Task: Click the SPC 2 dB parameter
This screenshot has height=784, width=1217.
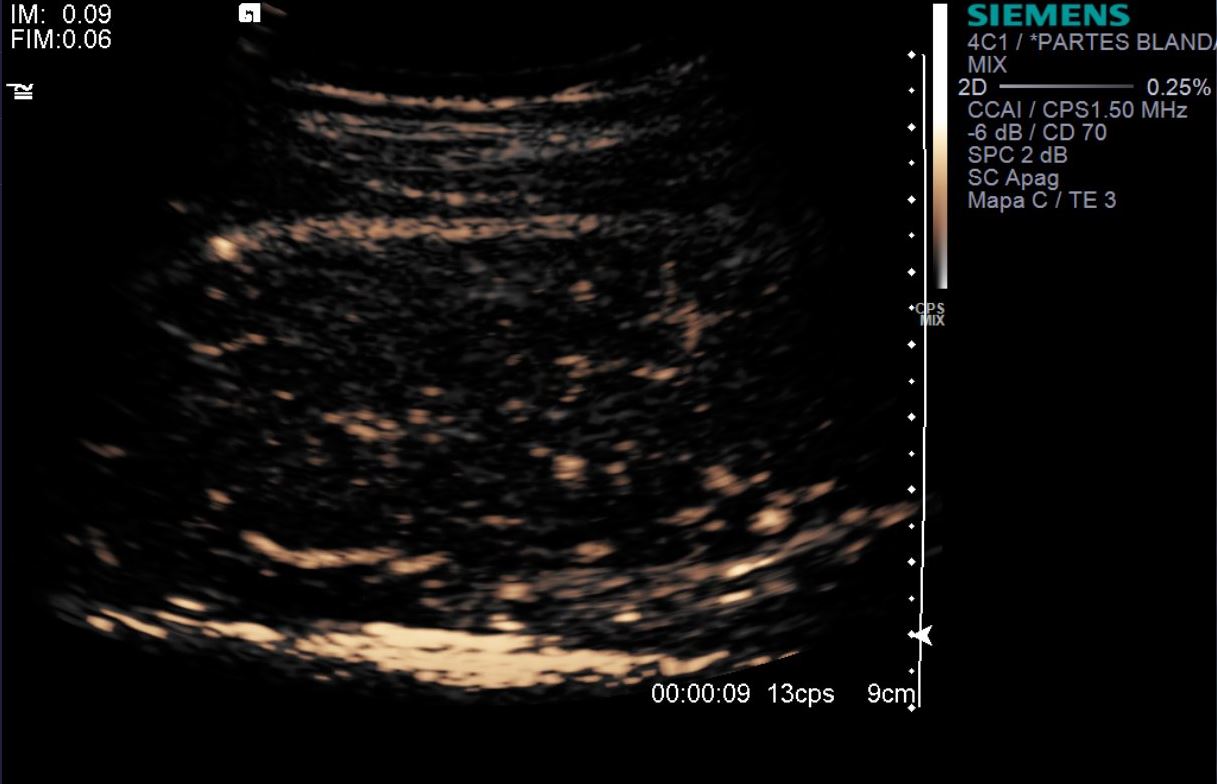Action: [1017, 155]
